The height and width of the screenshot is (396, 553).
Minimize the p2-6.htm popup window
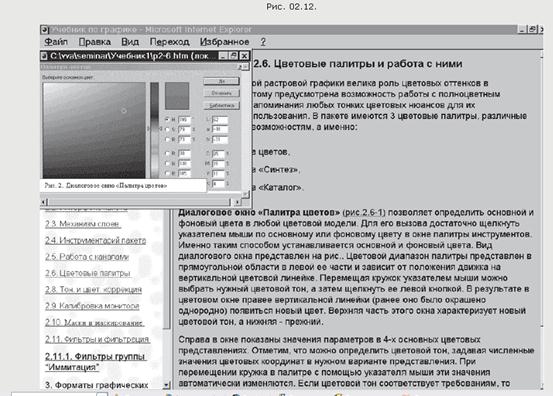[x=223, y=56]
